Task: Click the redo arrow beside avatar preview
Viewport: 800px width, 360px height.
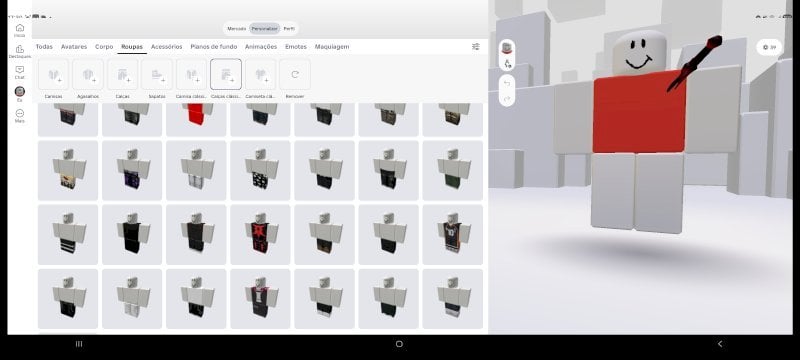Action: (507, 98)
